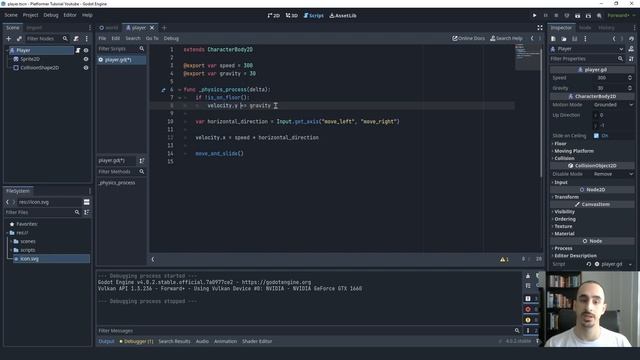Attach script icon in Scene toolbar
The height and width of the screenshot is (360, 640).
pyautogui.click(x=76, y=38)
